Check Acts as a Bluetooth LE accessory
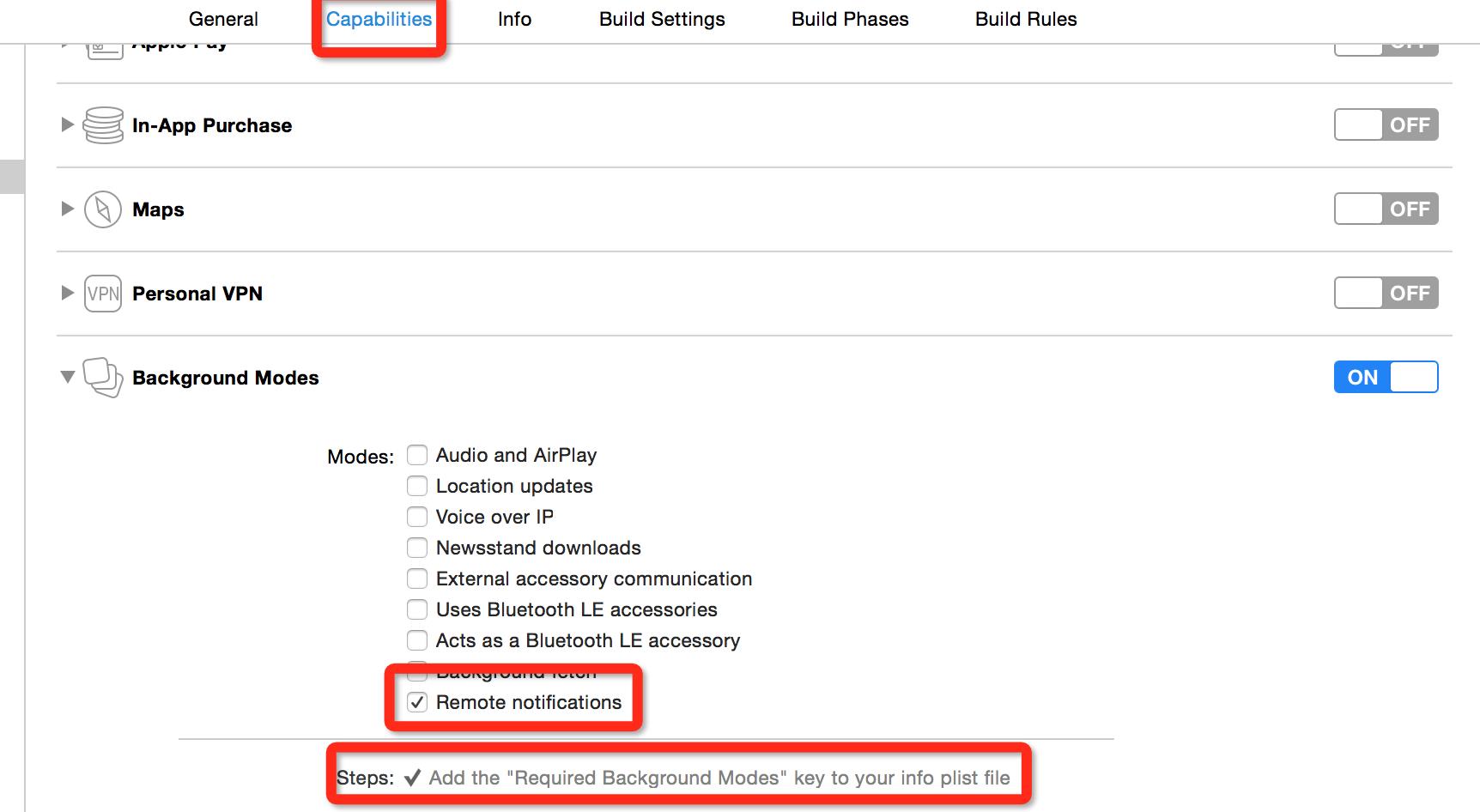Image resolution: width=1480 pixels, height=812 pixels. point(417,640)
